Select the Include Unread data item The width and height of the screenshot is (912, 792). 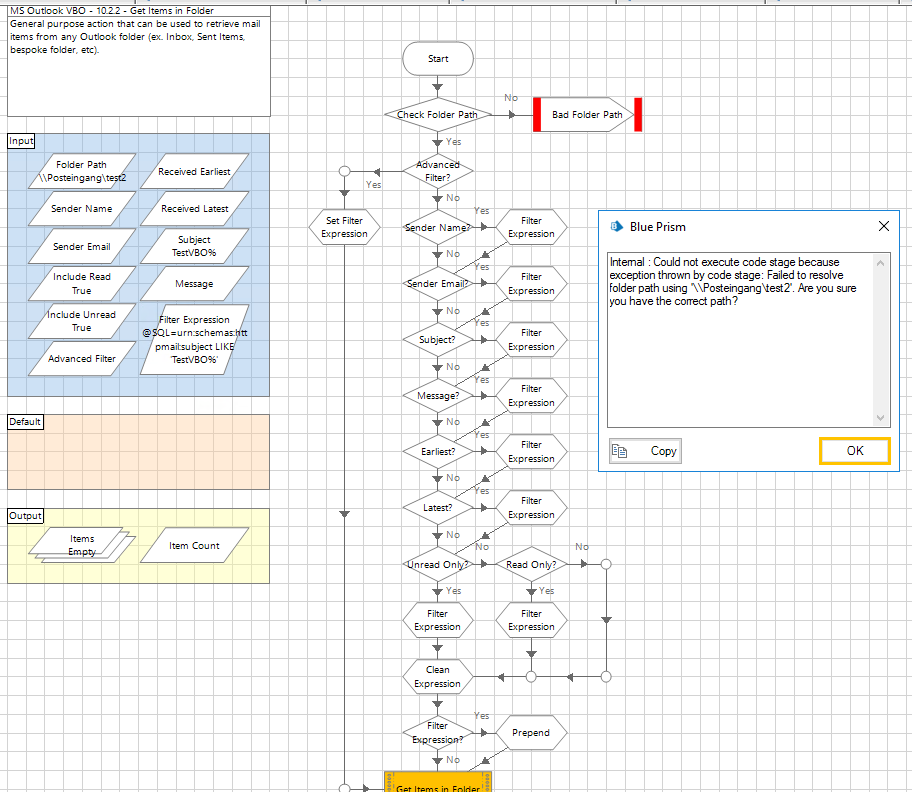pyautogui.click(x=82, y=321)
